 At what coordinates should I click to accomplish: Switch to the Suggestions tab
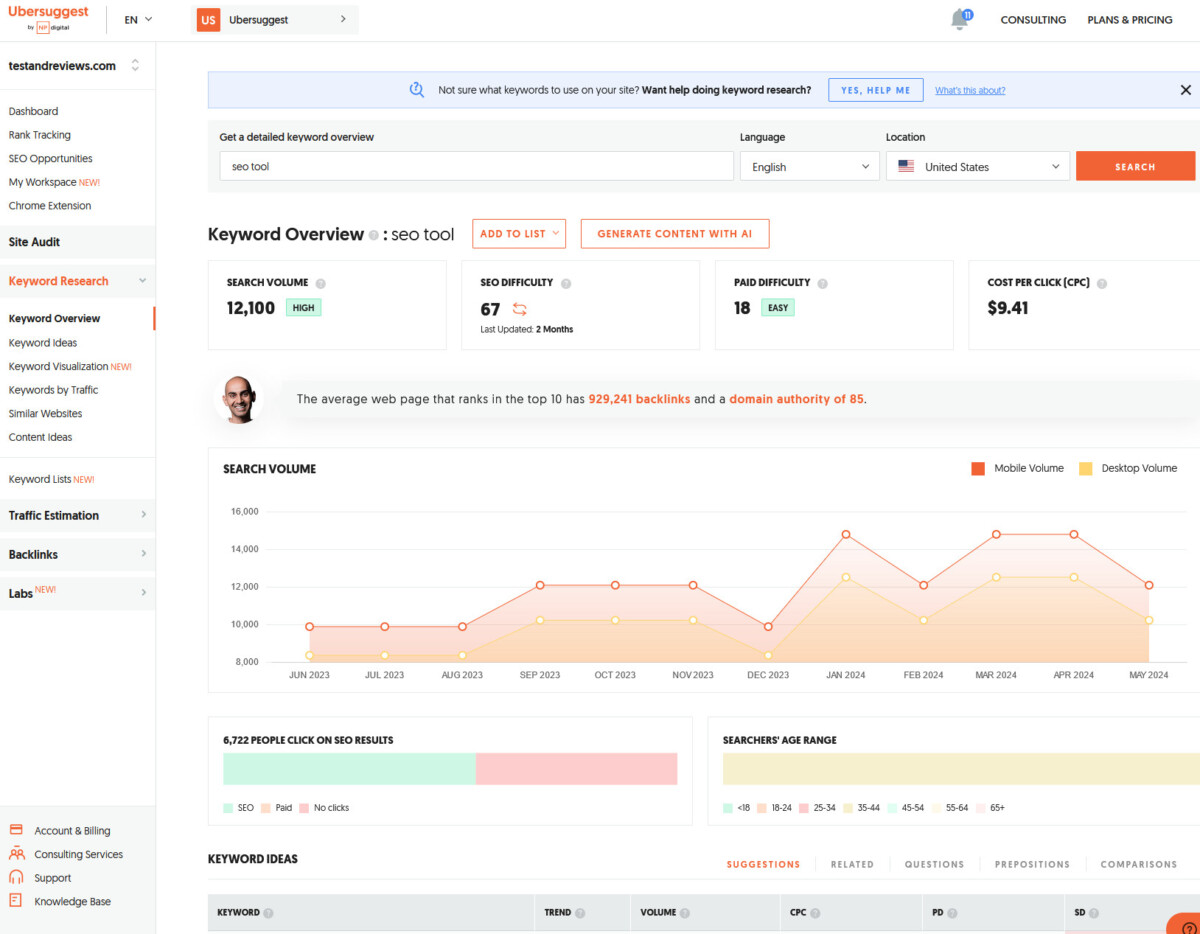tap(763, 864)
